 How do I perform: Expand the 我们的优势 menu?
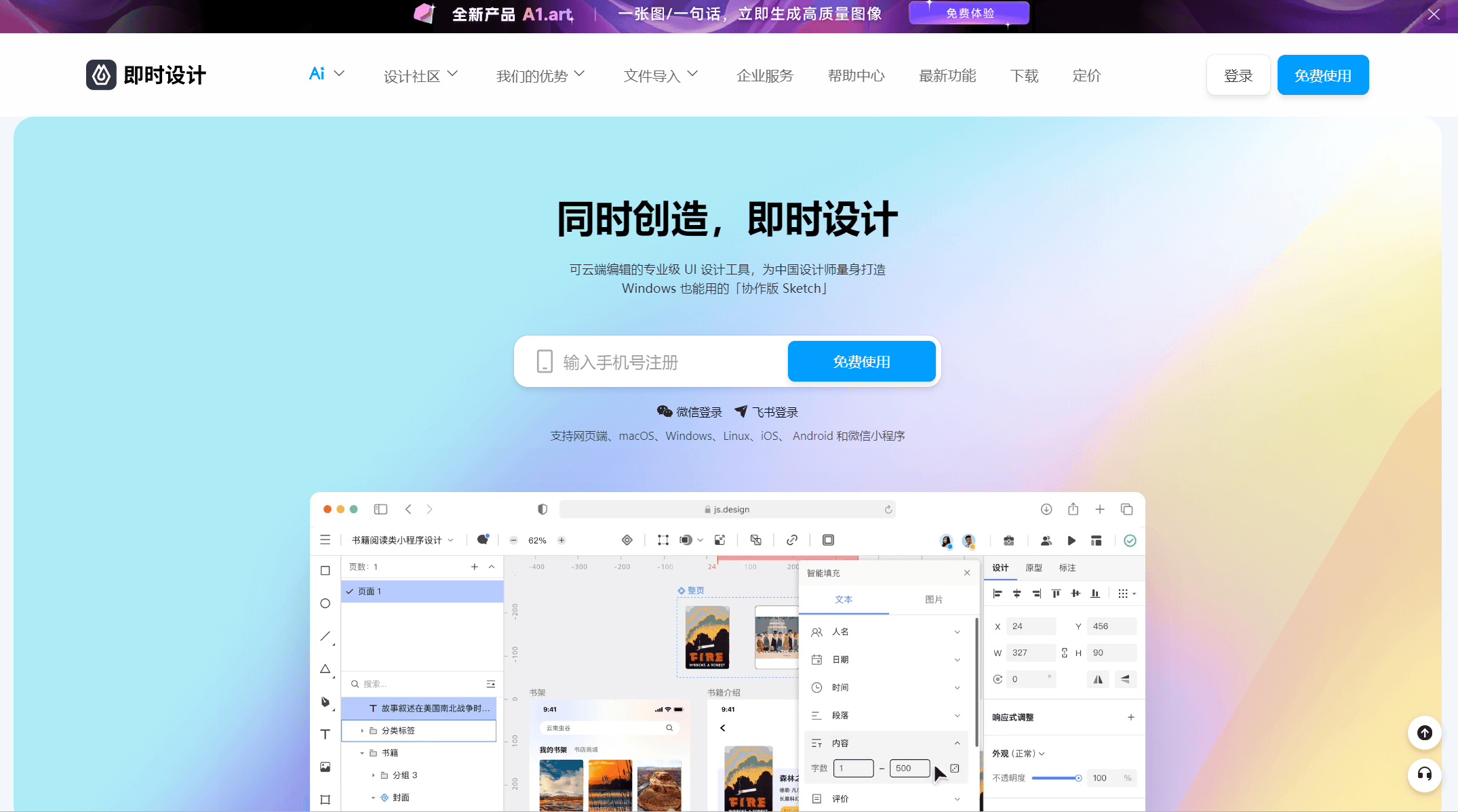(x=540, y=75)
